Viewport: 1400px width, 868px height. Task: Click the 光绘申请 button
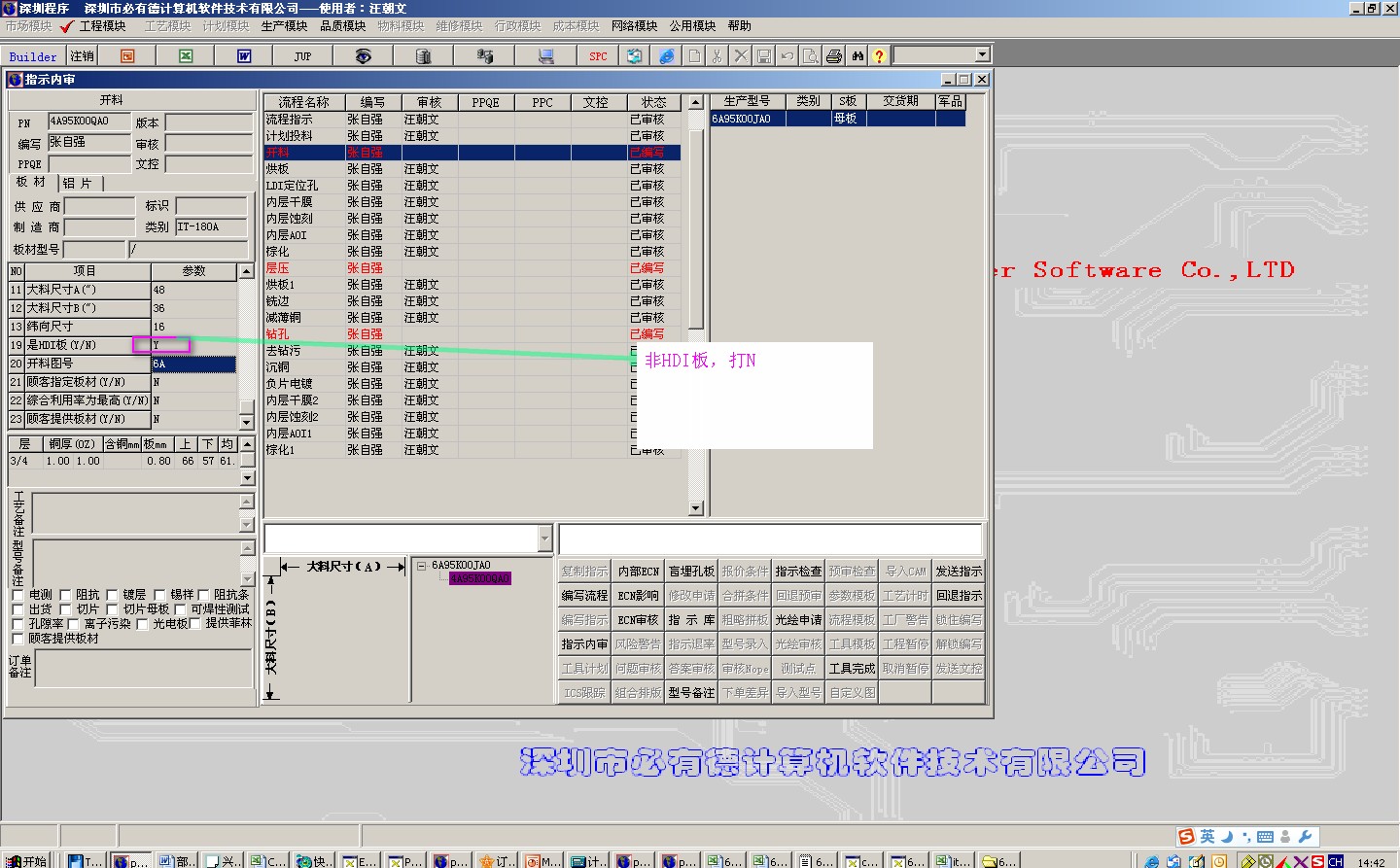[x=798, y=620]
